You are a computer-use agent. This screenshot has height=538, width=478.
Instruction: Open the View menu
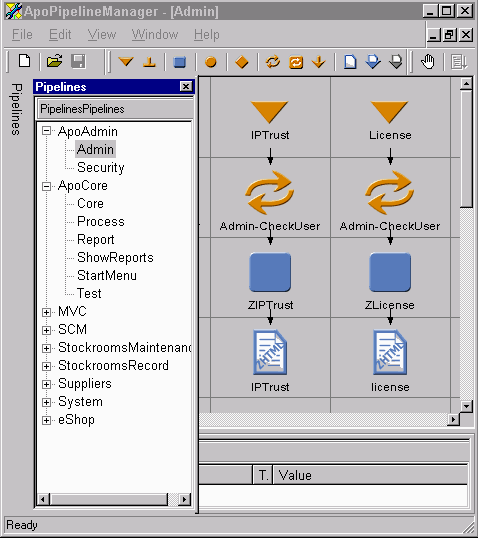[x=102, y=35]
